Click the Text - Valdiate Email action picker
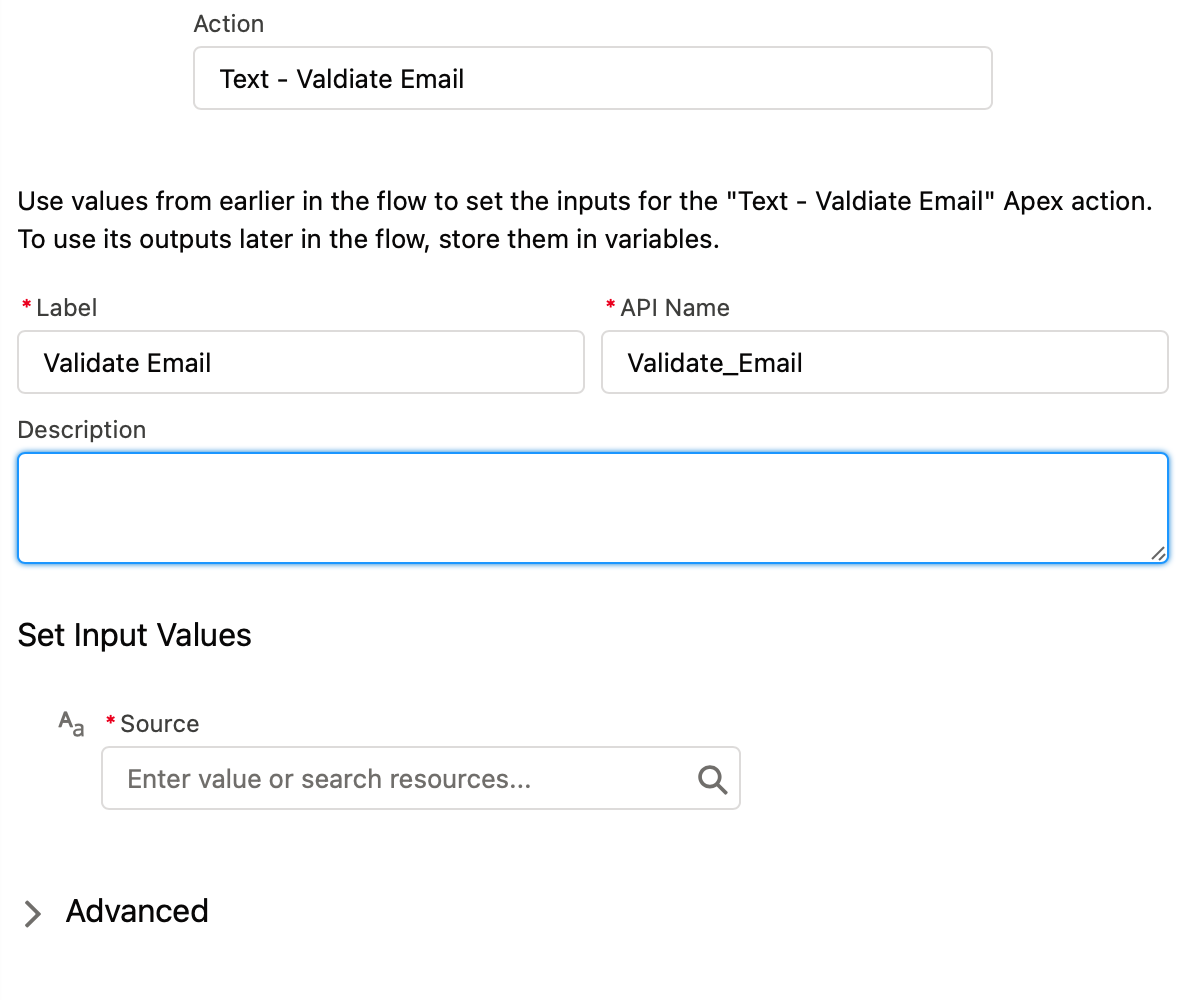Viewport: 1192px width, 1000px height. click(592, 78)
